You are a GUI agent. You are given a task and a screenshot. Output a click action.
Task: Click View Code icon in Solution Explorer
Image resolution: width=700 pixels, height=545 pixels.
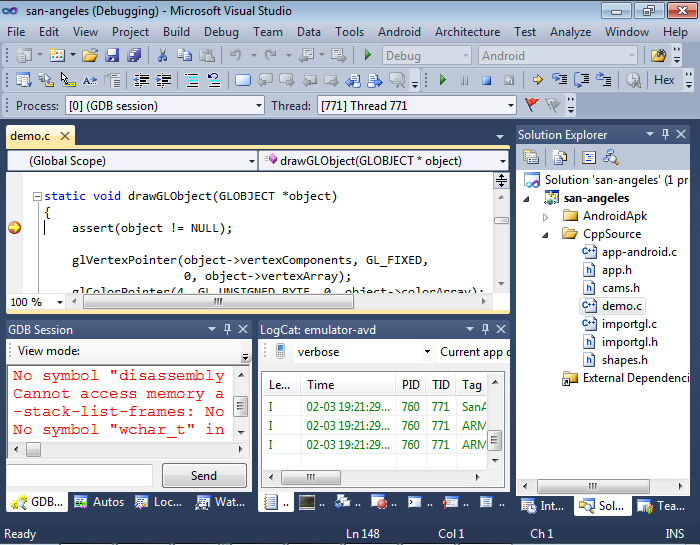pos(589,157)
